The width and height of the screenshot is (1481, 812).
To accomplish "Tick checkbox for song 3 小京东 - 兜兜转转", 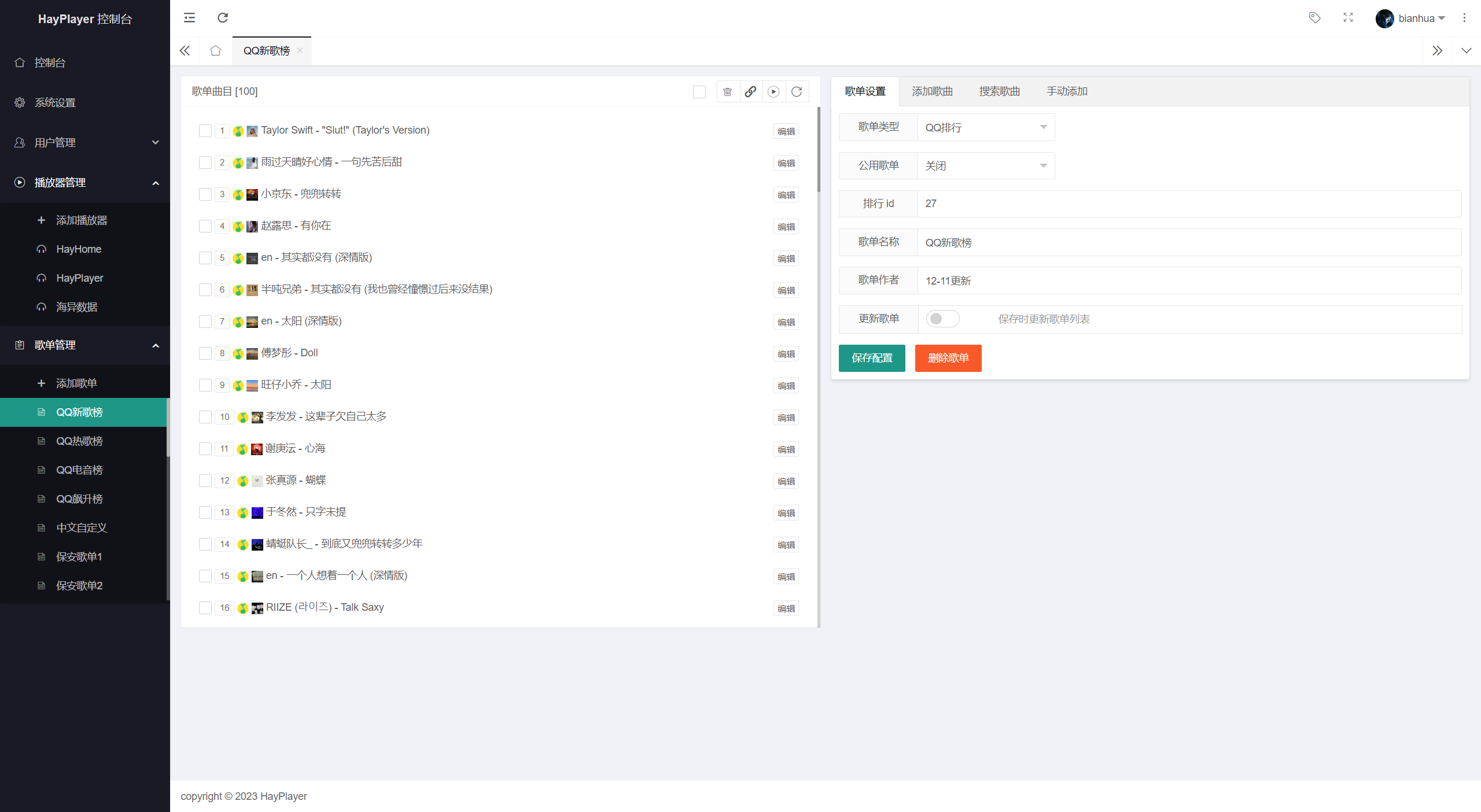I will tap(205, 194).
